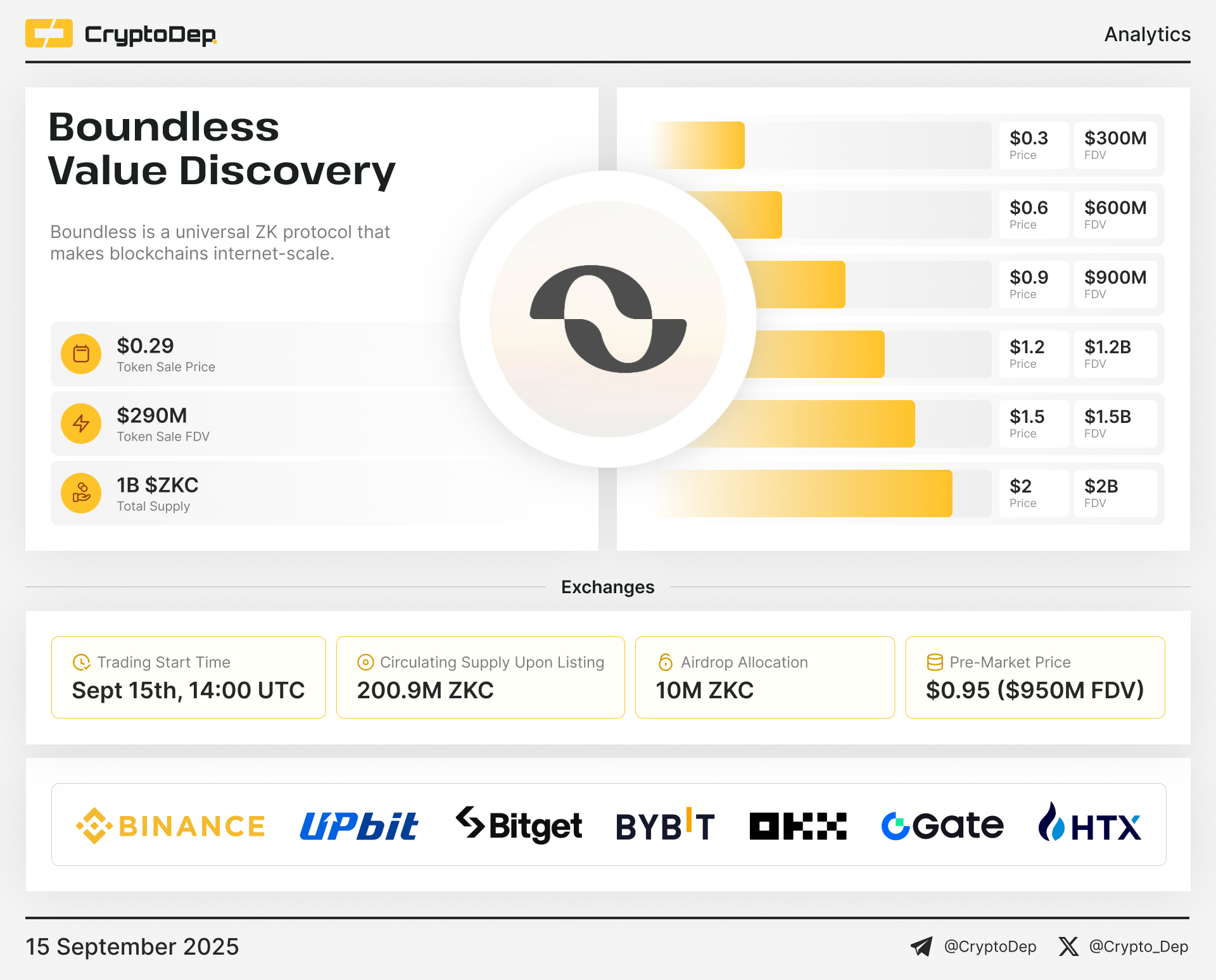Click the Airdrop Allocation icon

(666, 662)
